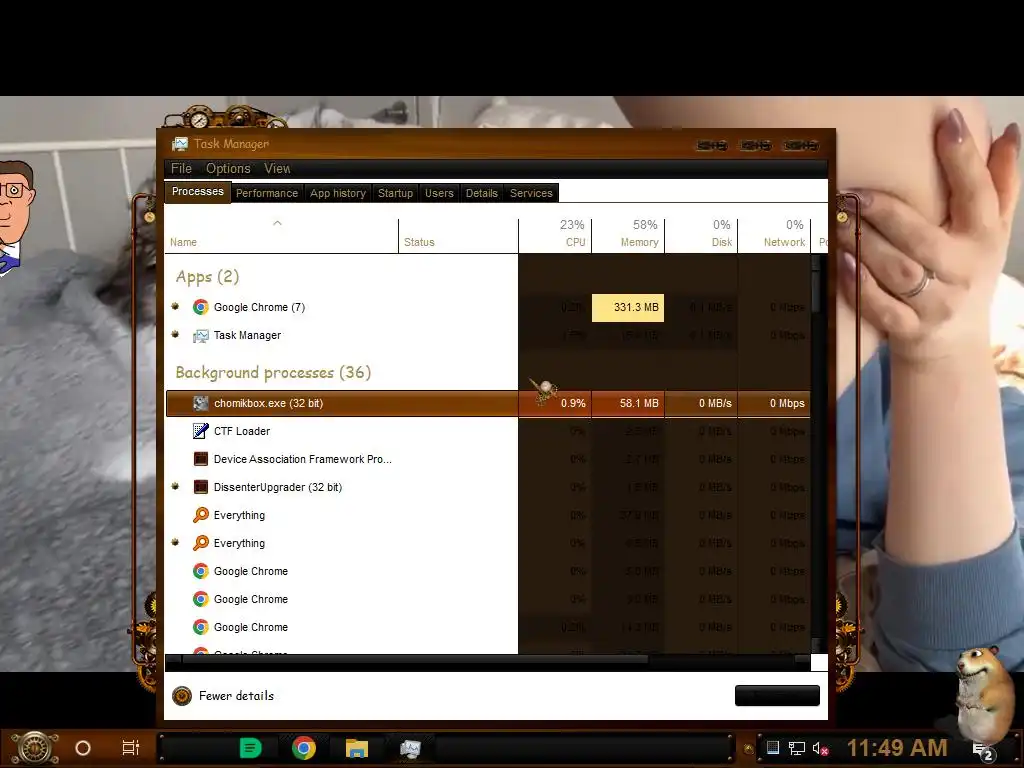The height and width of the screenshot is (768, 1024).
Task: Sort by Memory usage column
Action: [x=628, y=236]
